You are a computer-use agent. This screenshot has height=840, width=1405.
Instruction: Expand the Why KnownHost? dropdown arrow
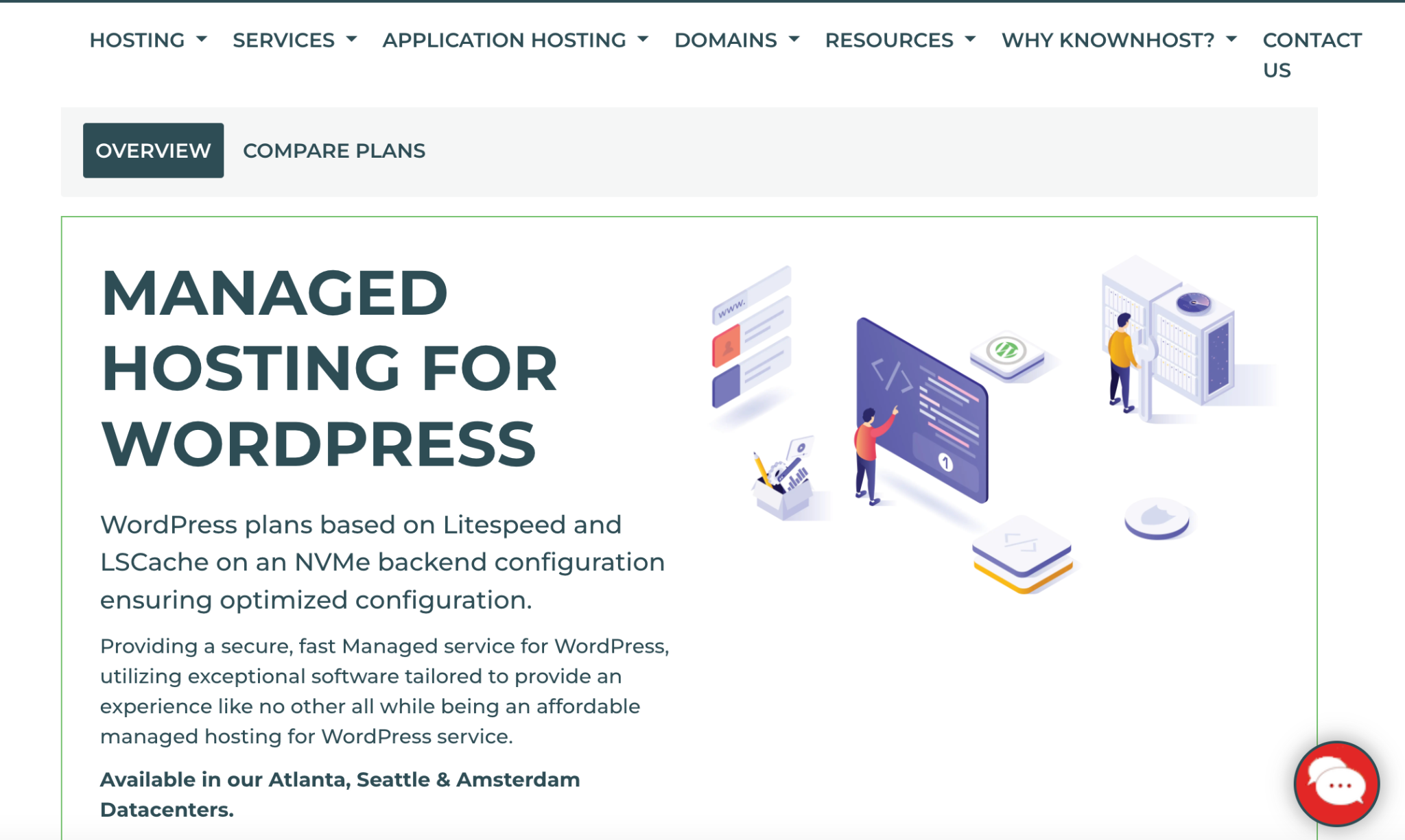click(x=1231, y=40)
